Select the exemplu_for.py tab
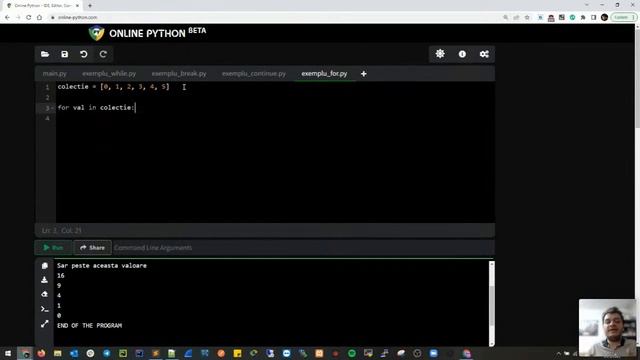640x360 pixels. coord(324,74)
